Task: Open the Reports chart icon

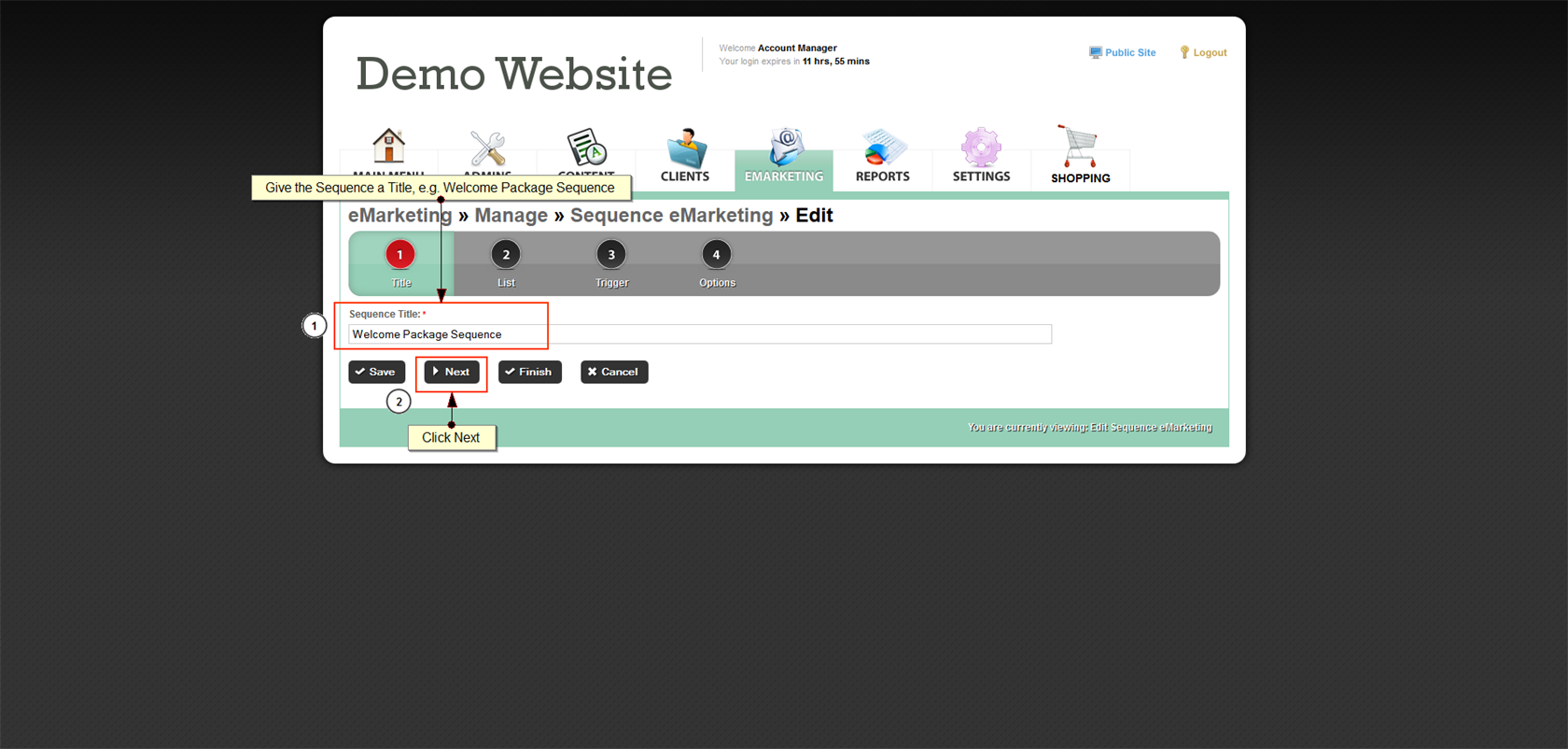Action: tap(882, 149)
